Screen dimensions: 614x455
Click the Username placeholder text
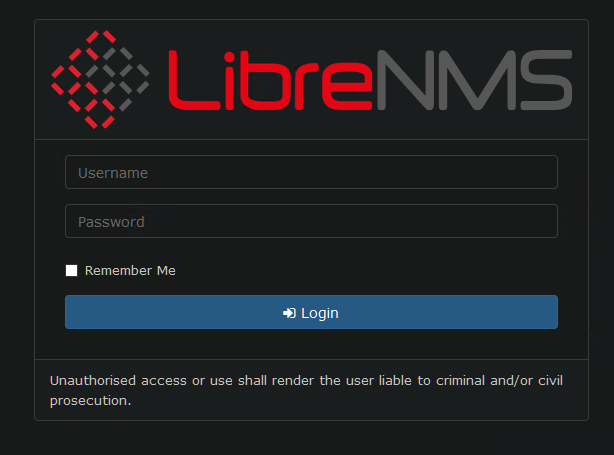click(113, 173)
